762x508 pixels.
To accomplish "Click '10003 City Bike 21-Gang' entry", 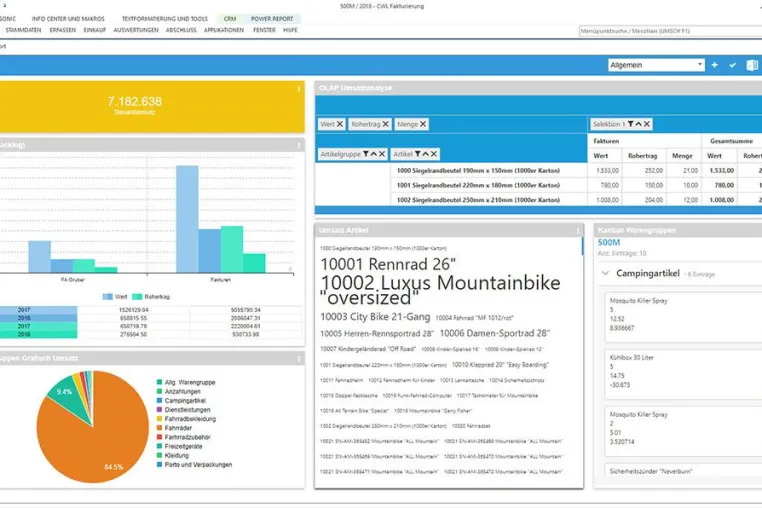I will point(375,317).
